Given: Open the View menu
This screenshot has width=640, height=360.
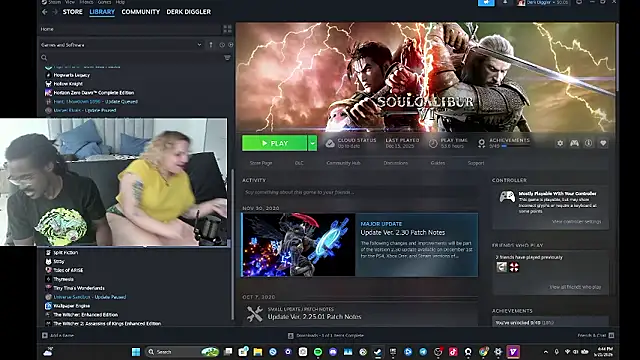Looking at the screenshot, I should [x=70, y=2].
